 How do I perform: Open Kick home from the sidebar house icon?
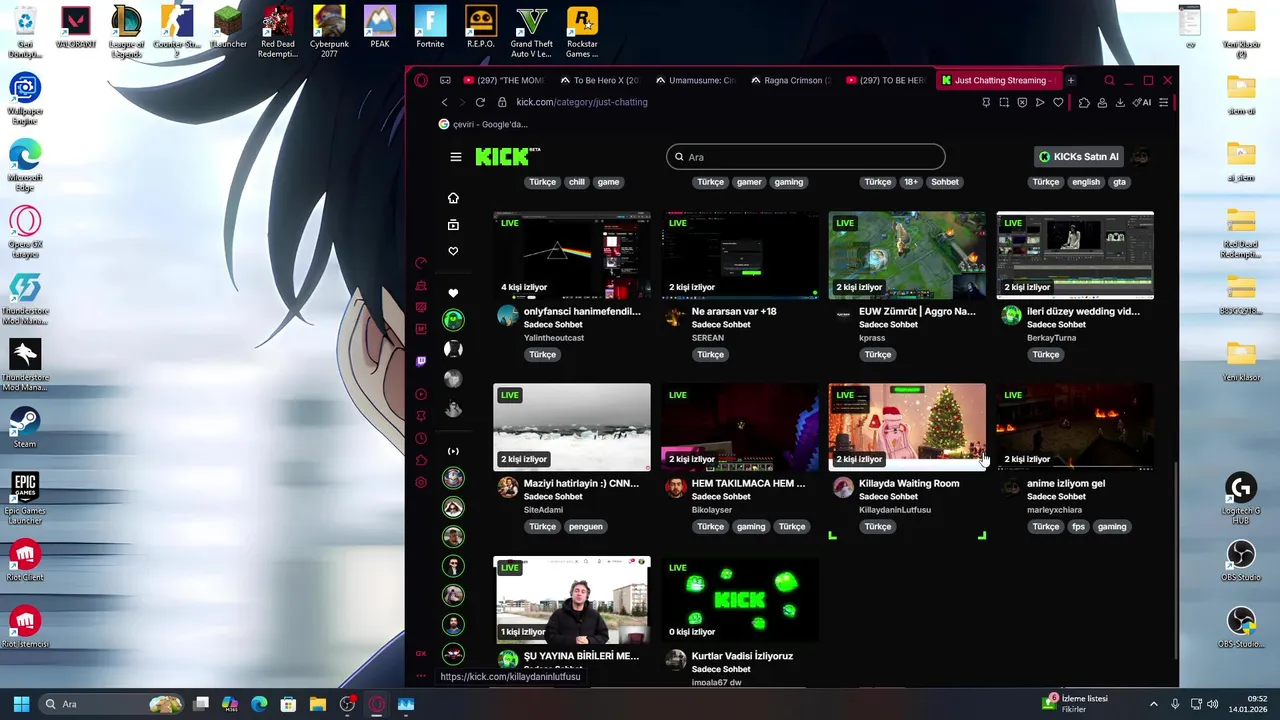453,198
